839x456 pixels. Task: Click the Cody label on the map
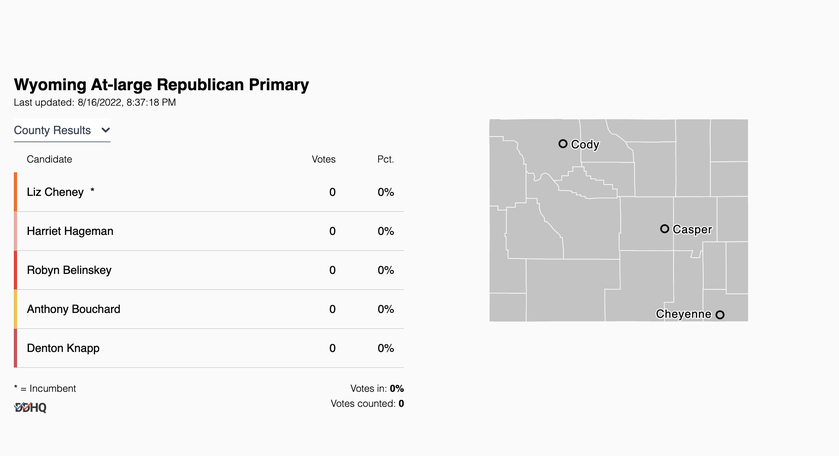click(585, 145)
